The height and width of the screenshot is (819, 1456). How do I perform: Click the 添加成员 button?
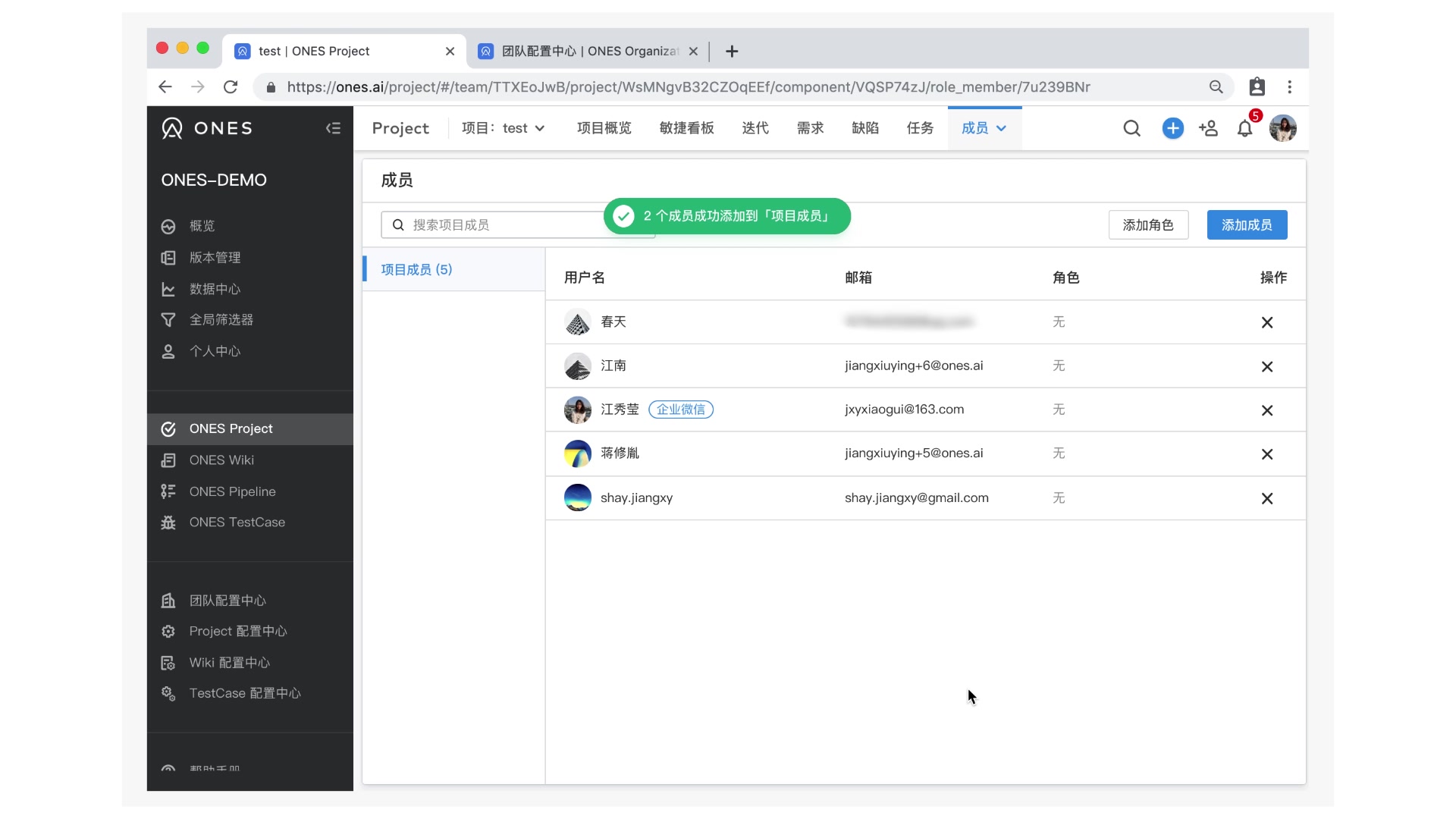[1246, 225]
